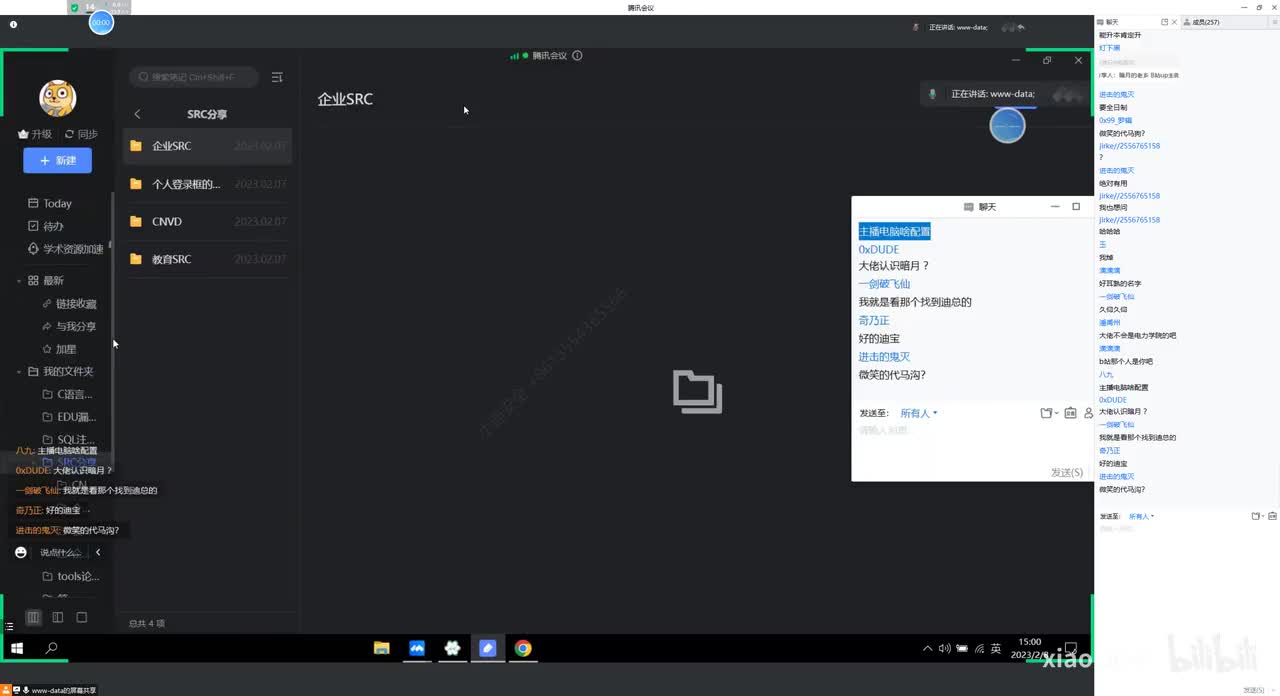Click the empty folder icon in content area

pyautogui.click(x=697, y=392)
